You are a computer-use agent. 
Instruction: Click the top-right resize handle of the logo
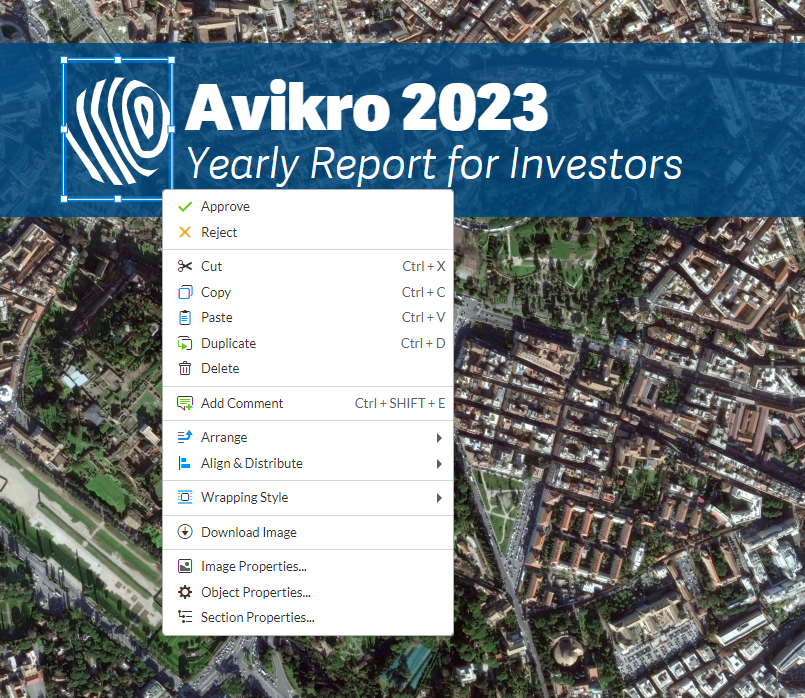[x=171, y=60]
